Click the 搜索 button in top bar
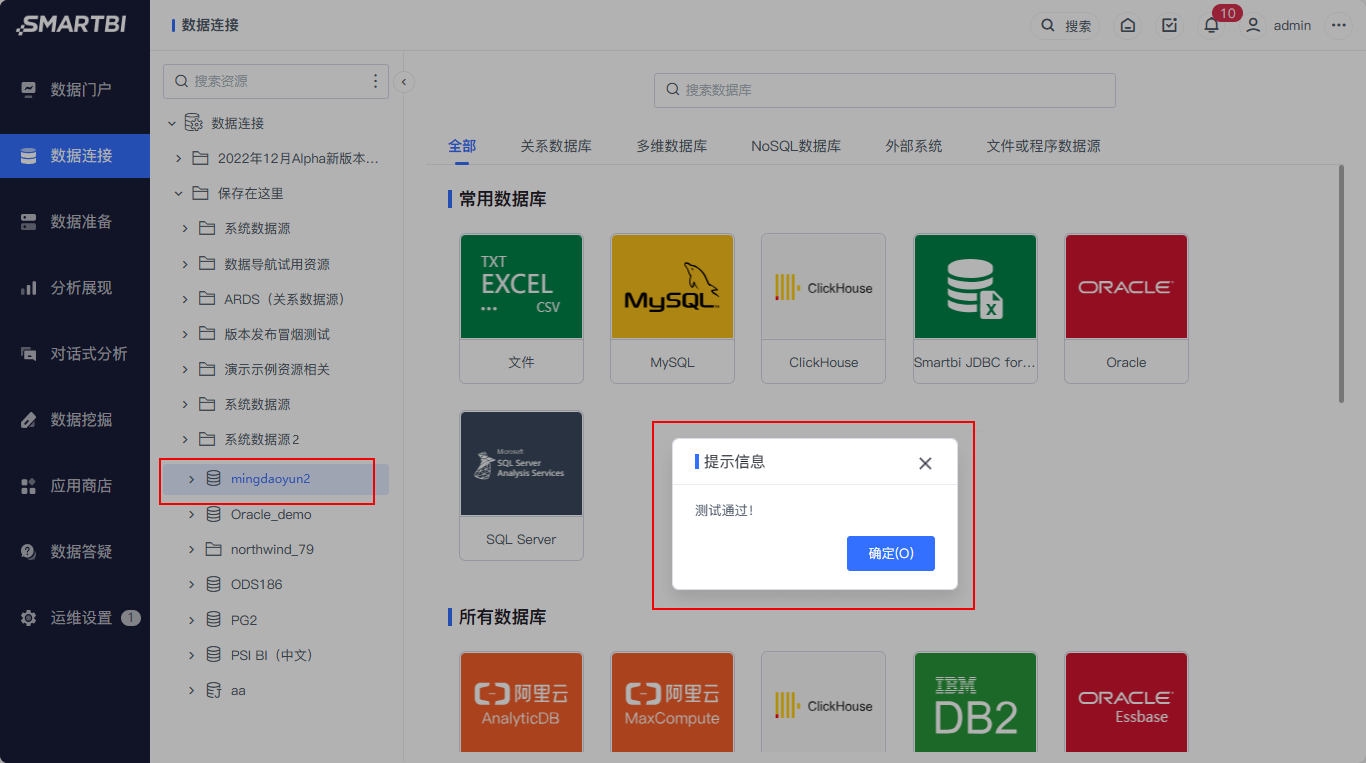 pyautogui.click(x=1066, y=25)
